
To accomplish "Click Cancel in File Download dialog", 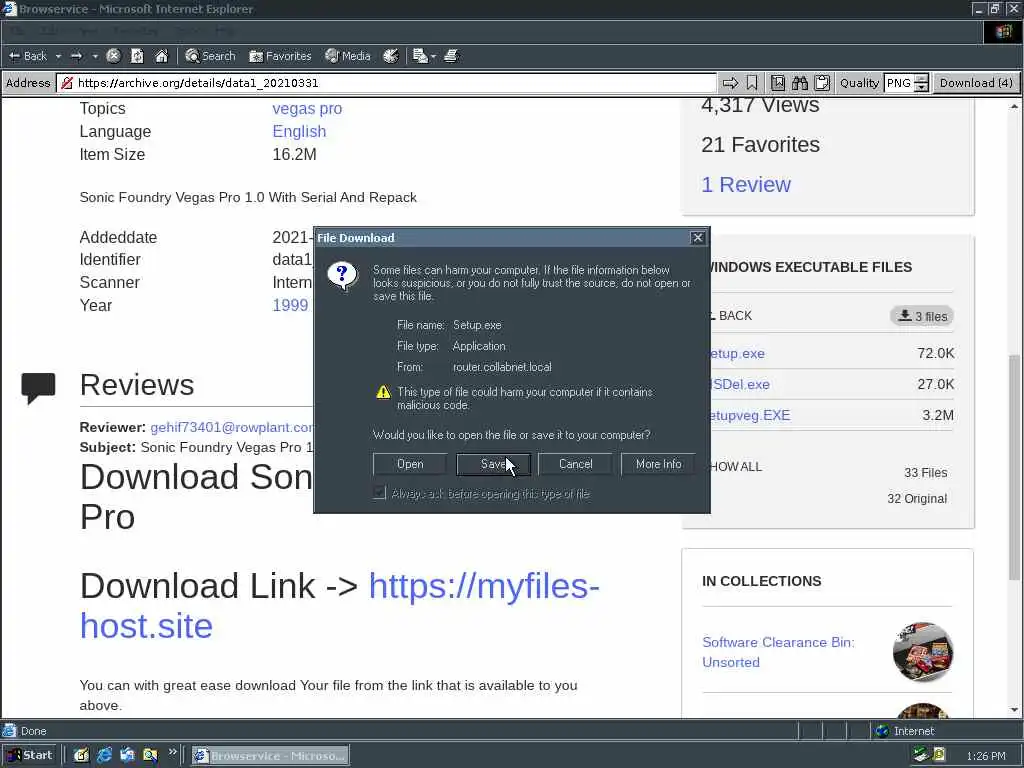I will (575, 464).
